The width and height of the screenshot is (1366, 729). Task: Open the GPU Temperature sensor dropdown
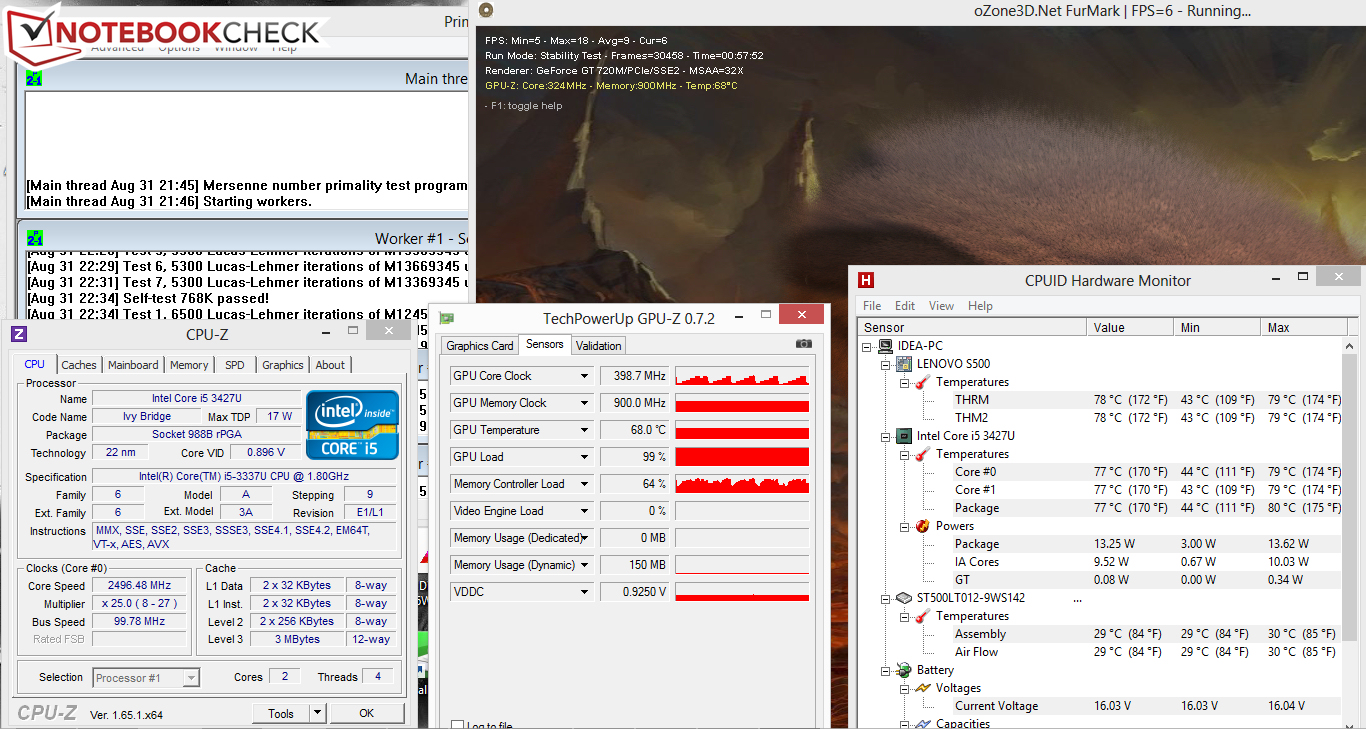pyautogui.click(x=585, y=430)
